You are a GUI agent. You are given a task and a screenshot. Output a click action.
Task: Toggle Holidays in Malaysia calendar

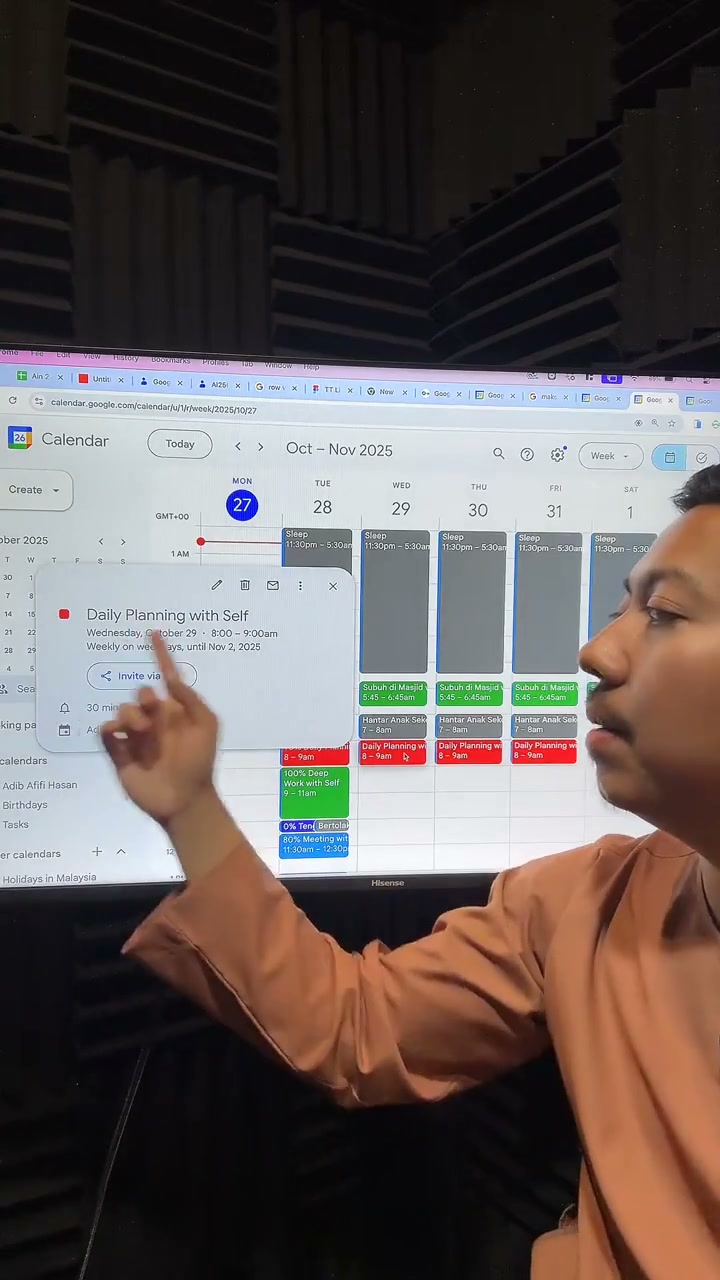tap(50, 878)
